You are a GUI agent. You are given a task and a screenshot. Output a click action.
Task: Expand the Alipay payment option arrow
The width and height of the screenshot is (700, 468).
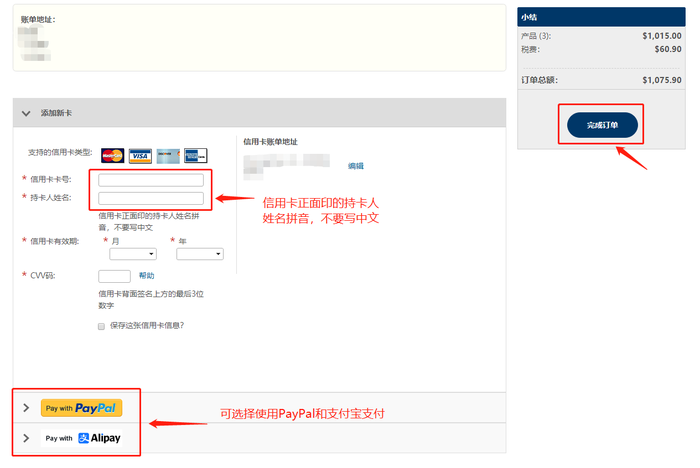(26, 438)
